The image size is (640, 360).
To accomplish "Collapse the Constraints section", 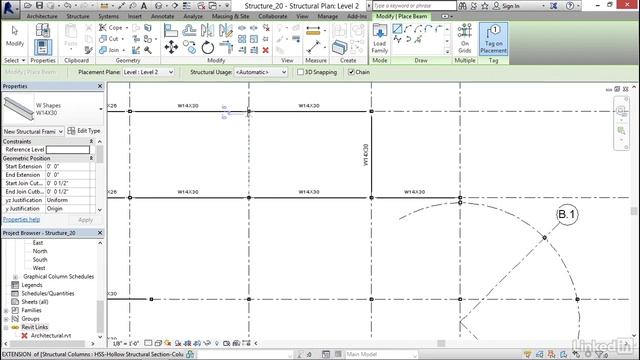I will tap(91, 141).
